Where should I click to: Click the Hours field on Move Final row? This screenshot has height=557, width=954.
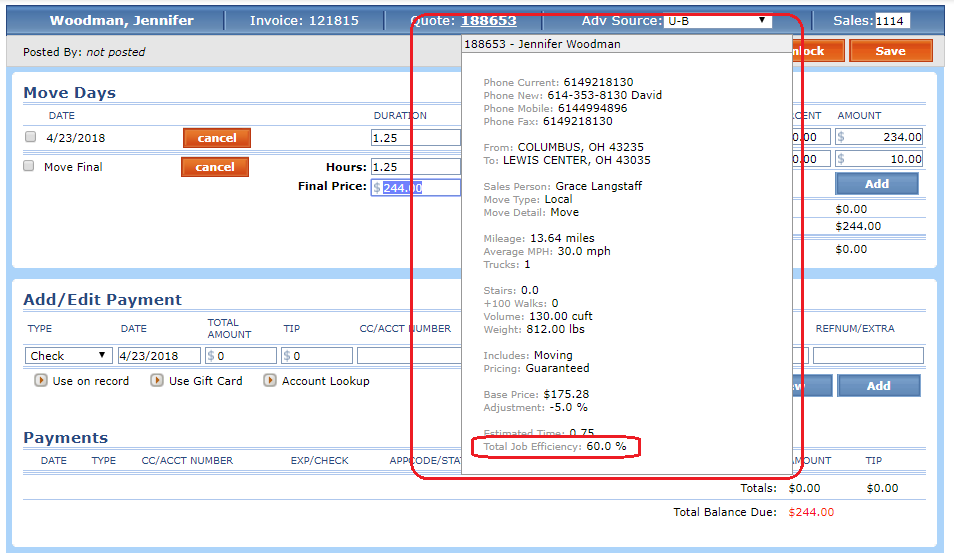click(415, 167)
